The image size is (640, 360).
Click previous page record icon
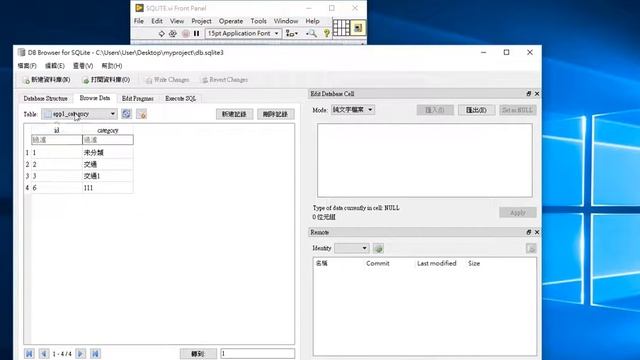click(x=44, y=353)
